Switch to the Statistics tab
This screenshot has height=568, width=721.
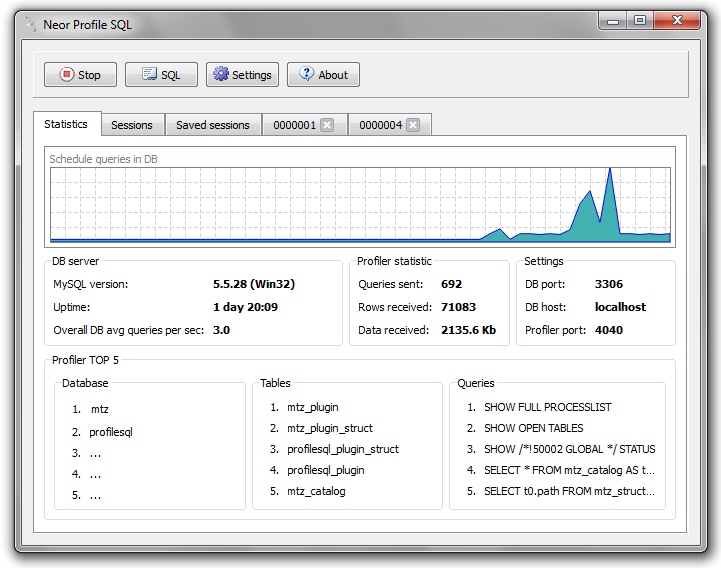[67, 124]
